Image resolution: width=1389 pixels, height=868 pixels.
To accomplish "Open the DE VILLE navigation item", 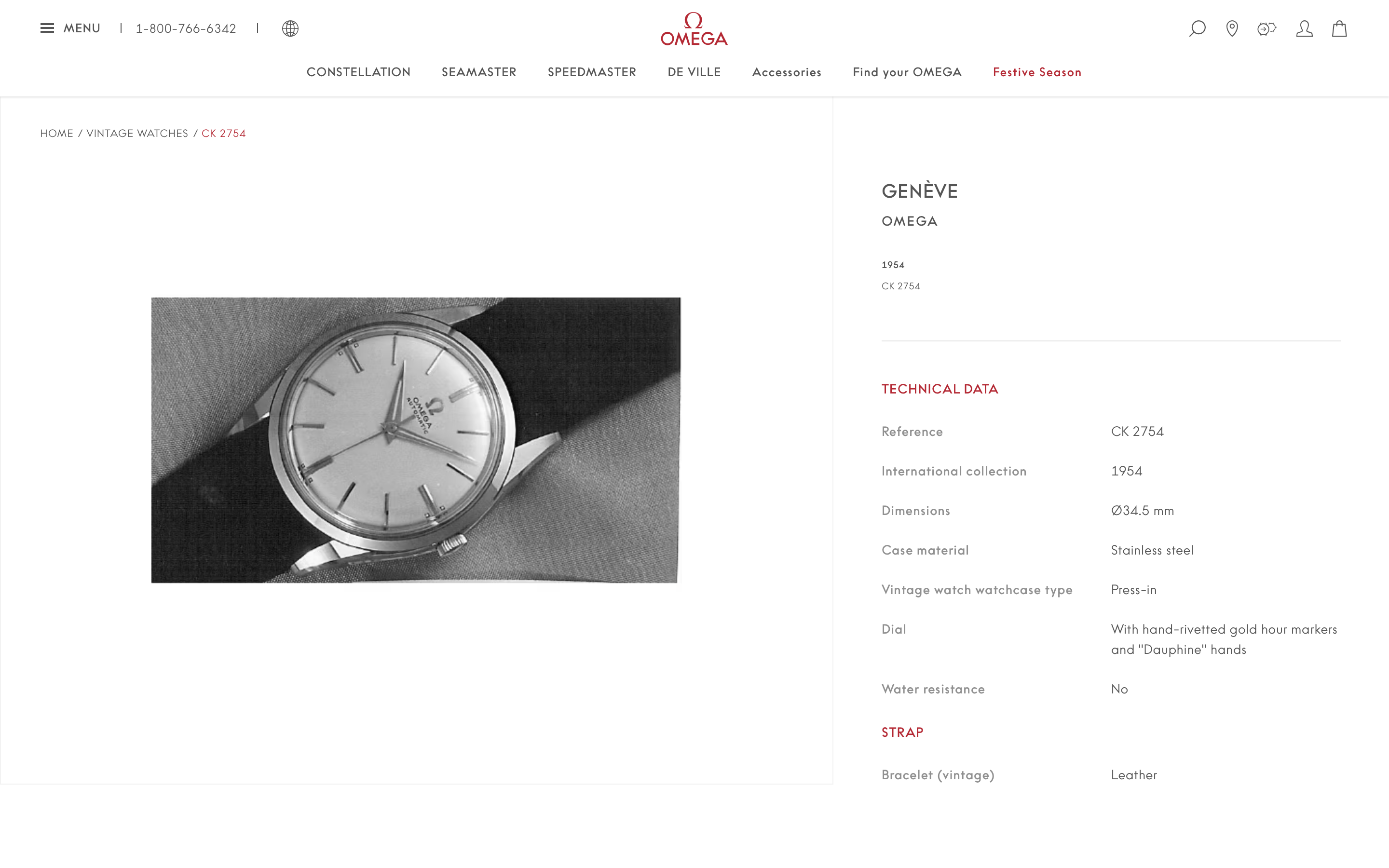I will pos(694,72).
